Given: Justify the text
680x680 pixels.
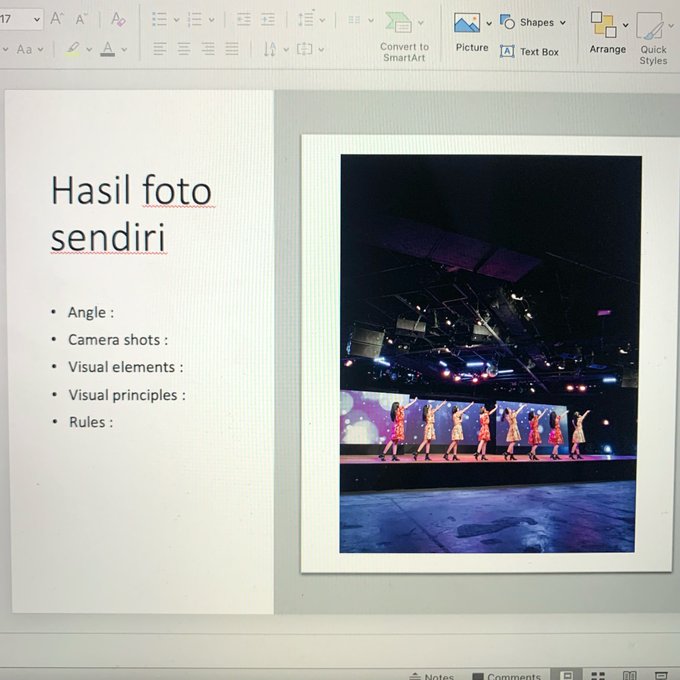Looking at the screenshot, I should 232,49.
